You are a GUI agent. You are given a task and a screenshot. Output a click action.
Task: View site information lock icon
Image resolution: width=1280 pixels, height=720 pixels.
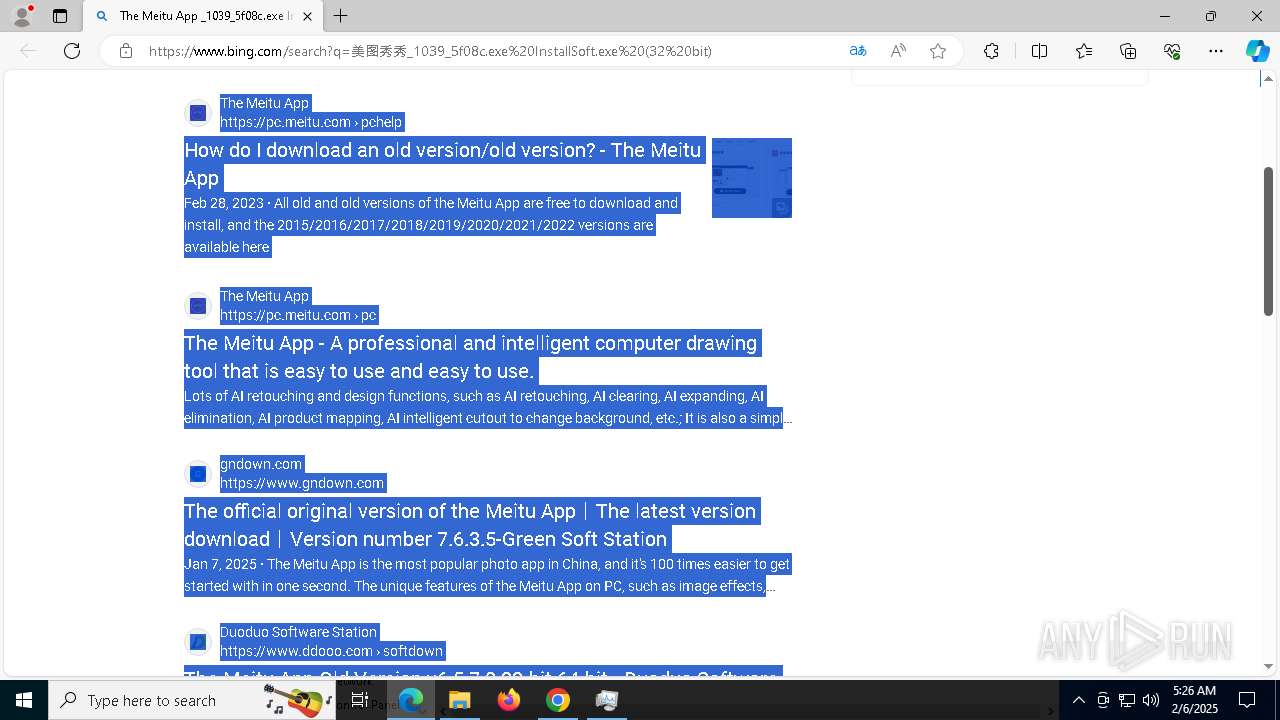click(126, 51)
